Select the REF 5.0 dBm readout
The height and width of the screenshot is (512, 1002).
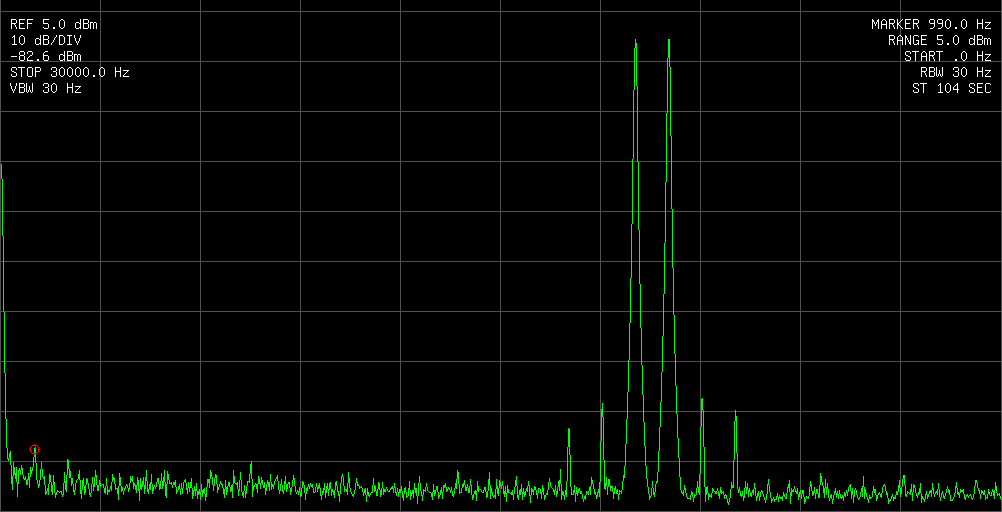(x=54, y=25)
